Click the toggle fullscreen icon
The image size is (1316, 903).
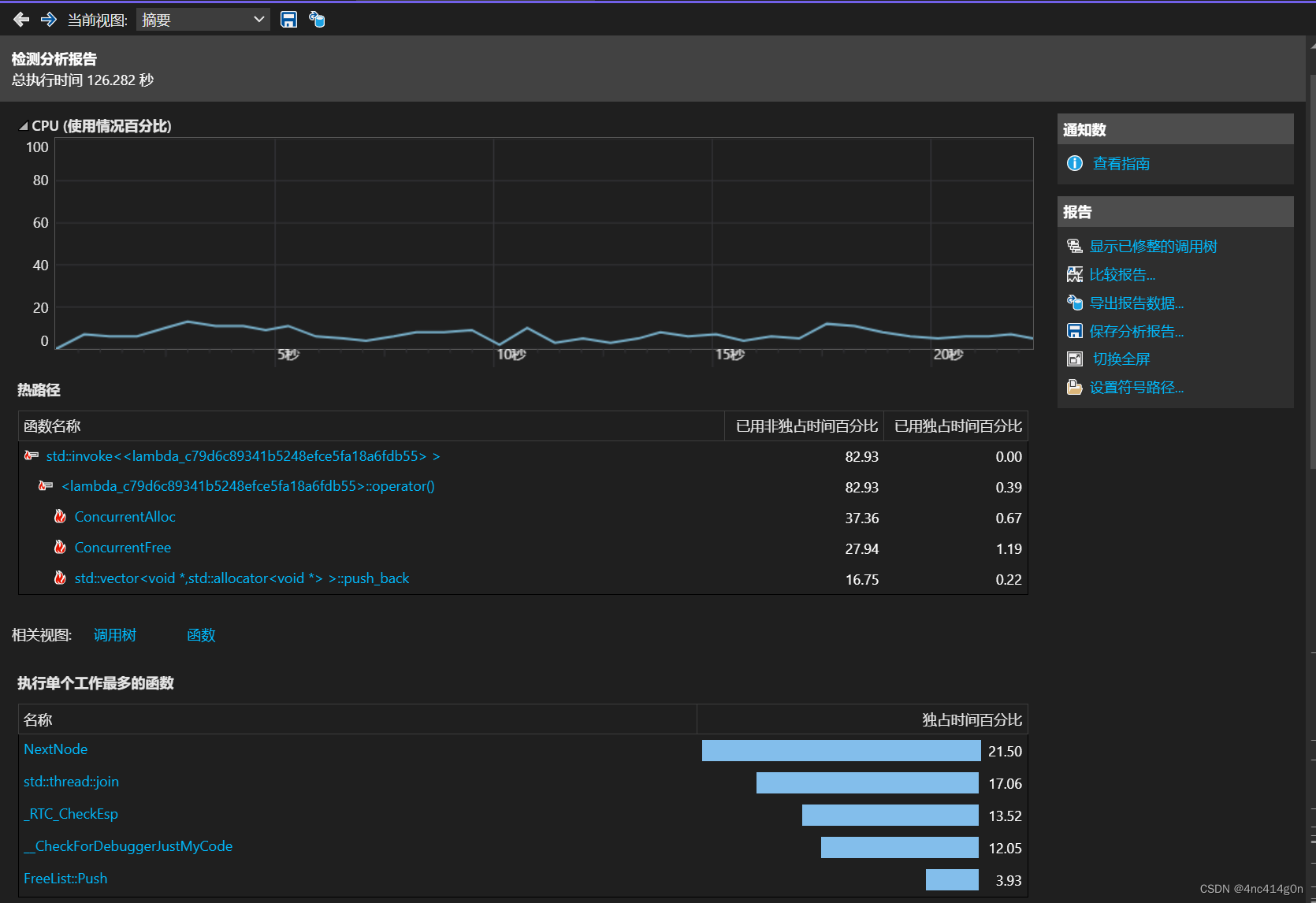1075,359
